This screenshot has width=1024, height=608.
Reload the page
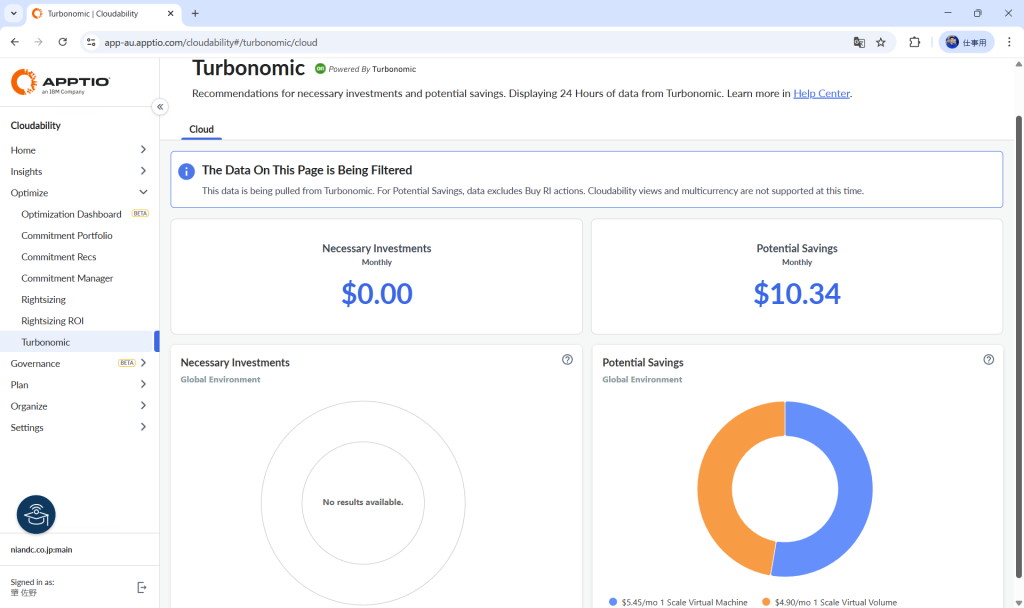click(63, 42)
